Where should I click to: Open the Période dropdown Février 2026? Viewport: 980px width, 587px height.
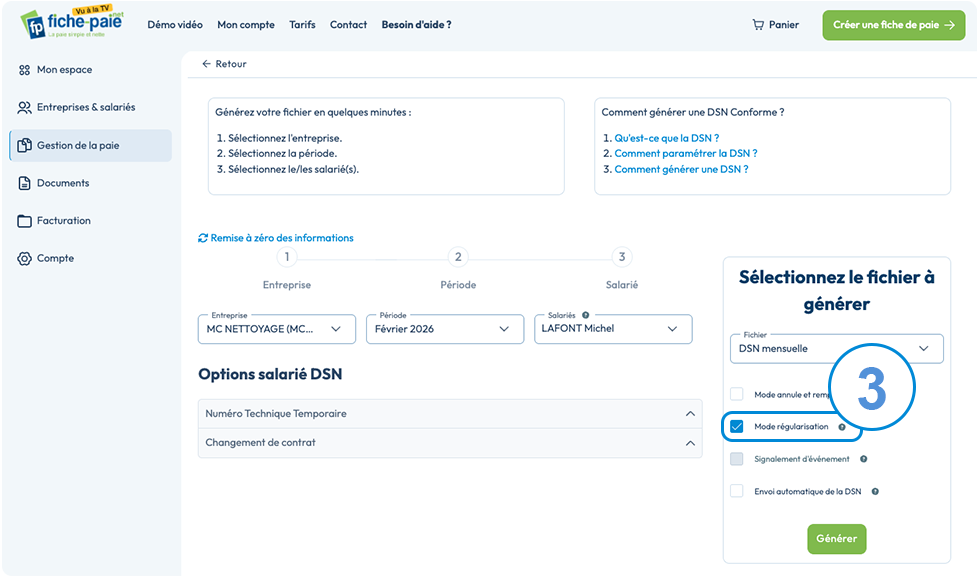pyautogui.click(x=445, y=329)
